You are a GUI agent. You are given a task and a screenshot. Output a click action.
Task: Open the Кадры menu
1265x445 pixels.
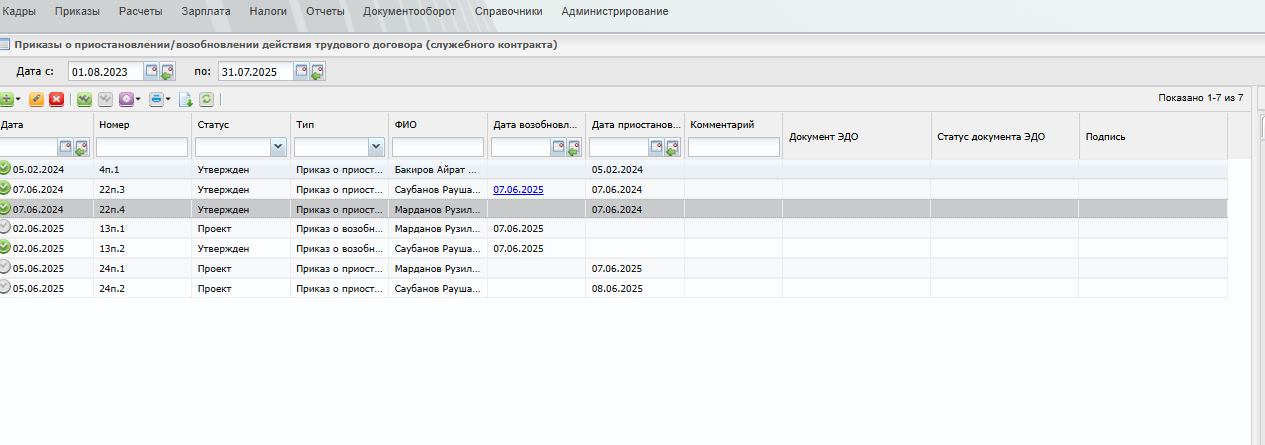tap(20, 11)
